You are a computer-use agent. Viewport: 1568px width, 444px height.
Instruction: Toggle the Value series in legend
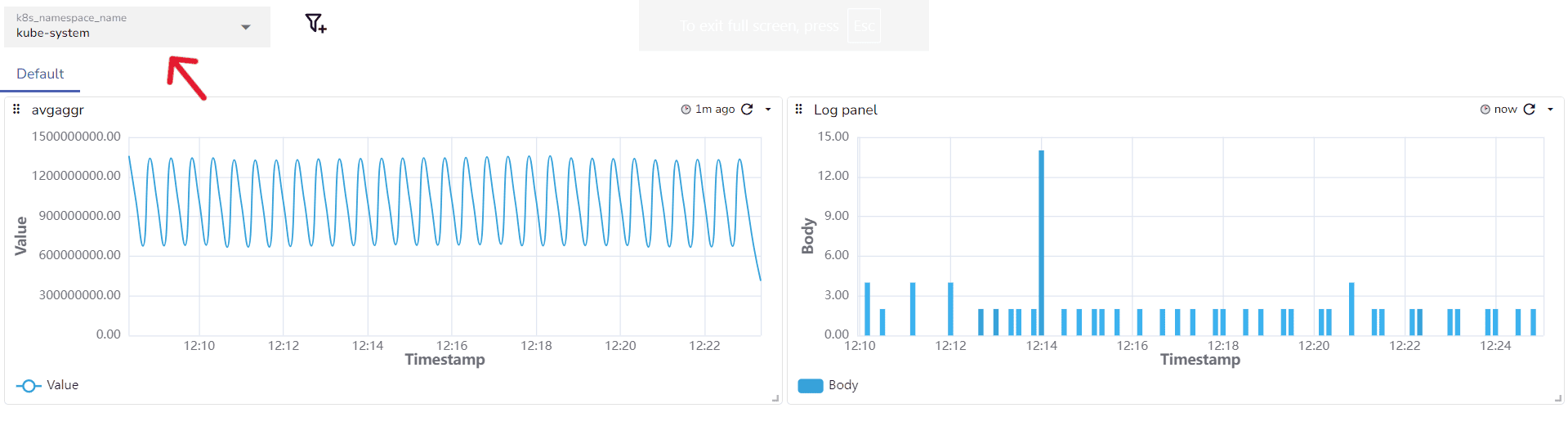click(62, 385)
